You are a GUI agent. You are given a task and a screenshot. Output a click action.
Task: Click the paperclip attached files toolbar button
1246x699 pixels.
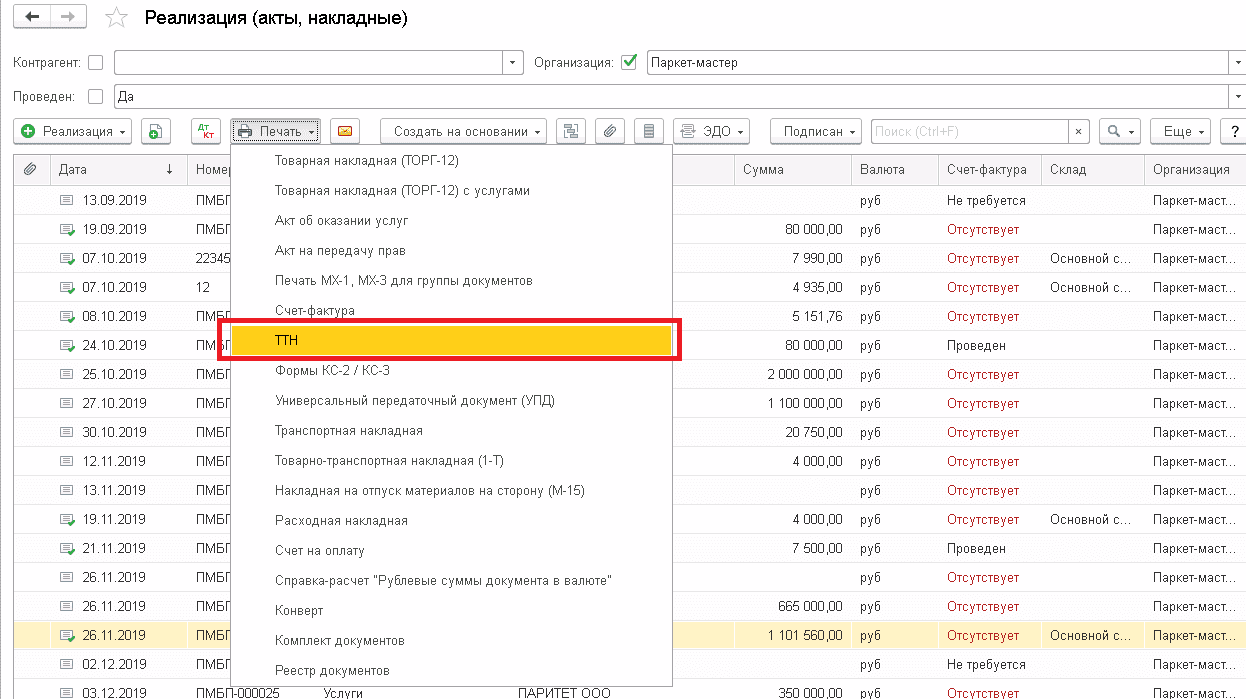(x=610, y=131)
